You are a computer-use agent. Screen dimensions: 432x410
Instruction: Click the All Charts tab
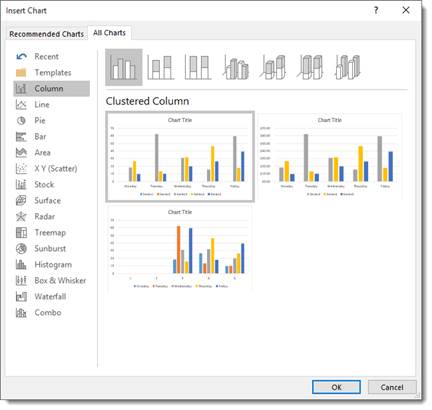(109, 33)
